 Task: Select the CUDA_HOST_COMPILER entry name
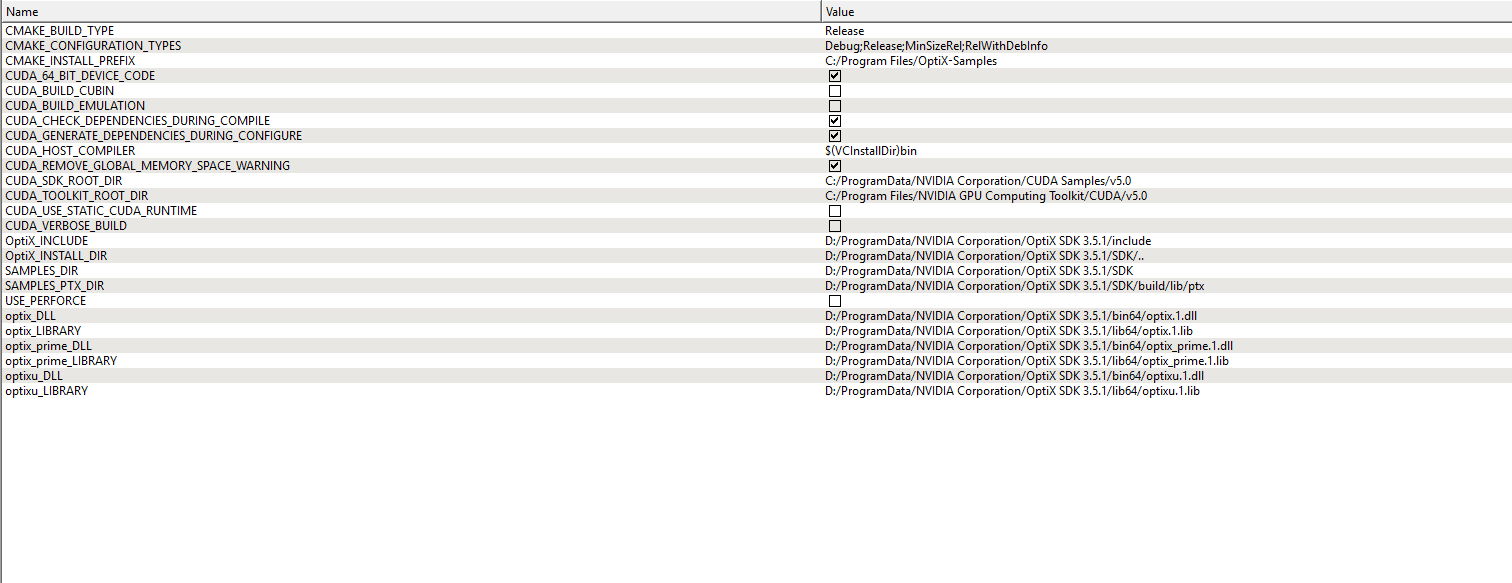[70, 151]
